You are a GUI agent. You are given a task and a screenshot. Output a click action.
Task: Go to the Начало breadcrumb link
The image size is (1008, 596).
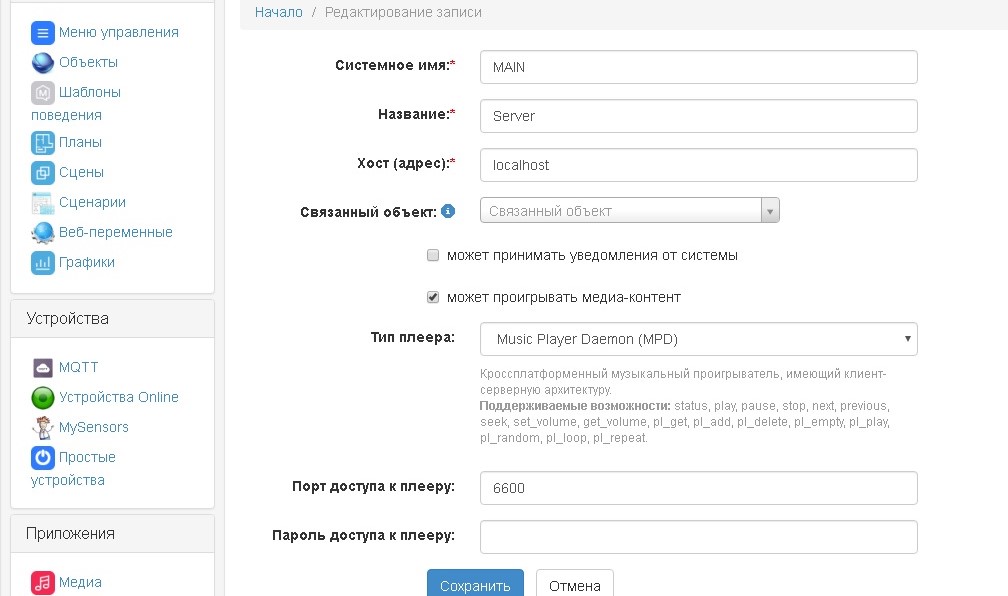tap(278, 13)
